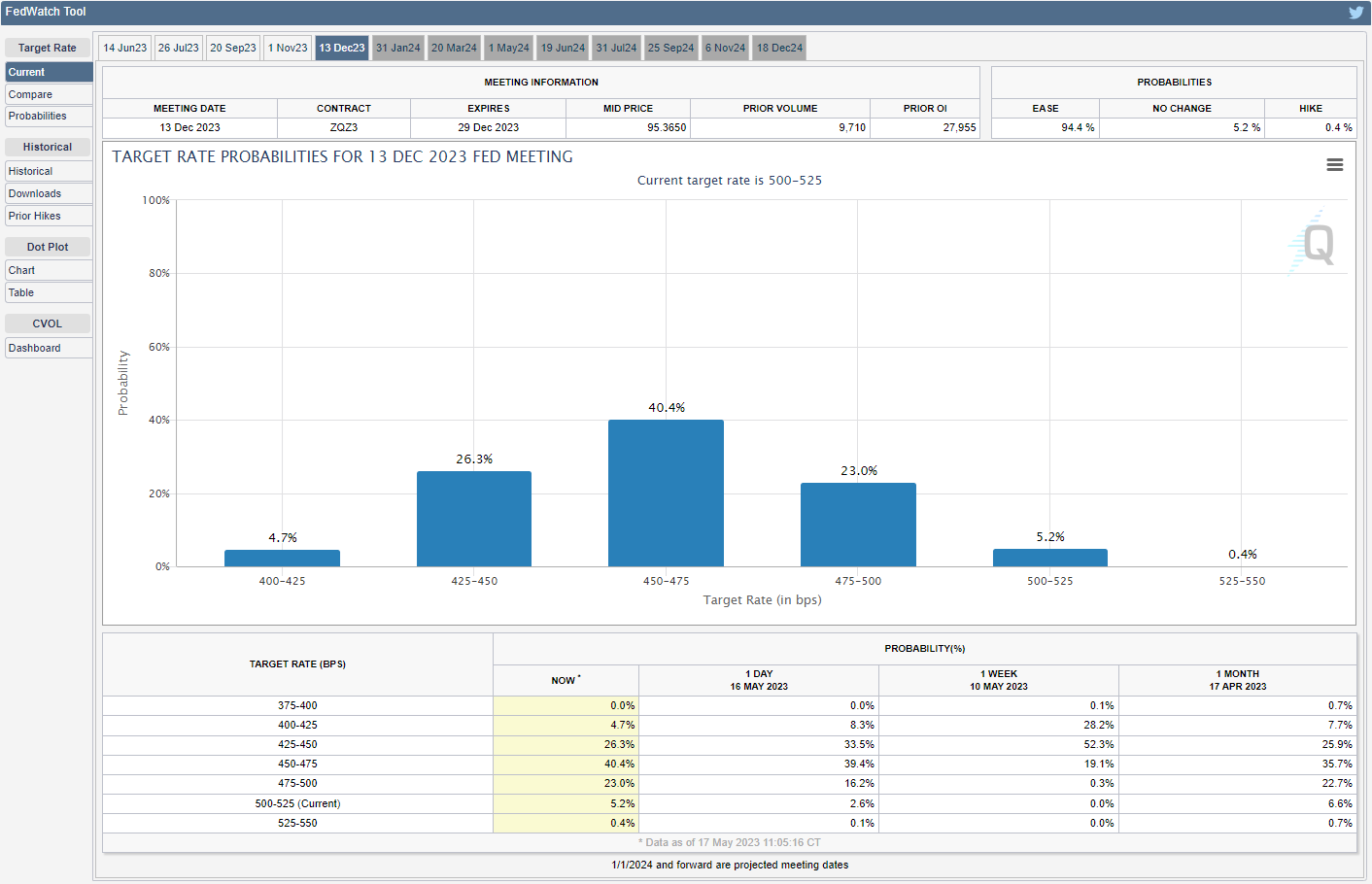Click the 425-450 bar showing 26.3%

click(474, 519)
